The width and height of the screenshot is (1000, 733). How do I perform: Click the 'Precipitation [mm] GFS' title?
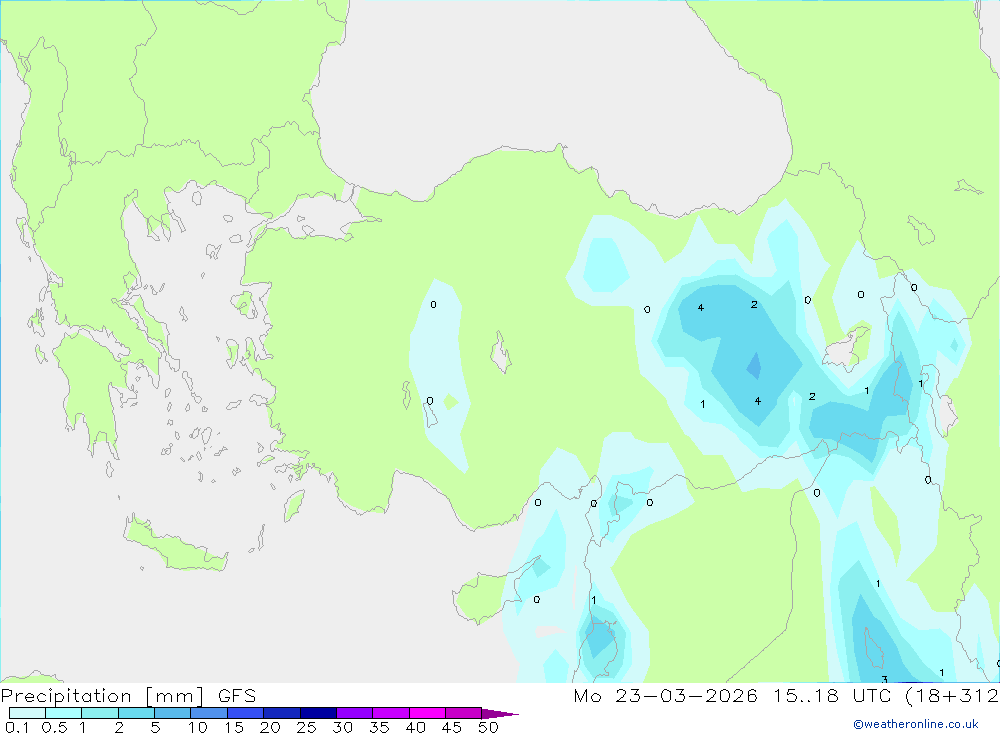pos(128,696)
